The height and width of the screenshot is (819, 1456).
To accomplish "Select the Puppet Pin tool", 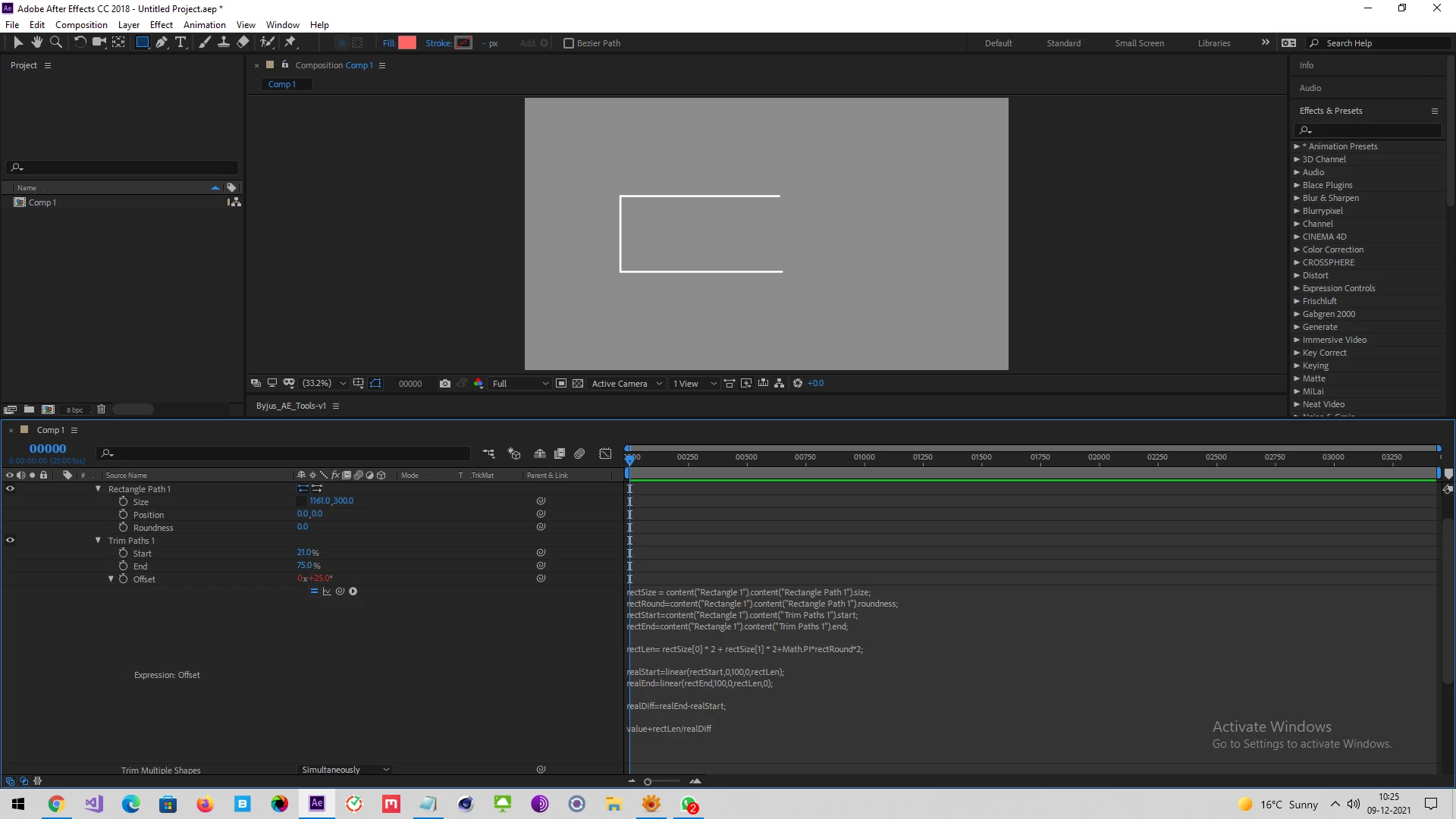I will (x=290, y=42).
